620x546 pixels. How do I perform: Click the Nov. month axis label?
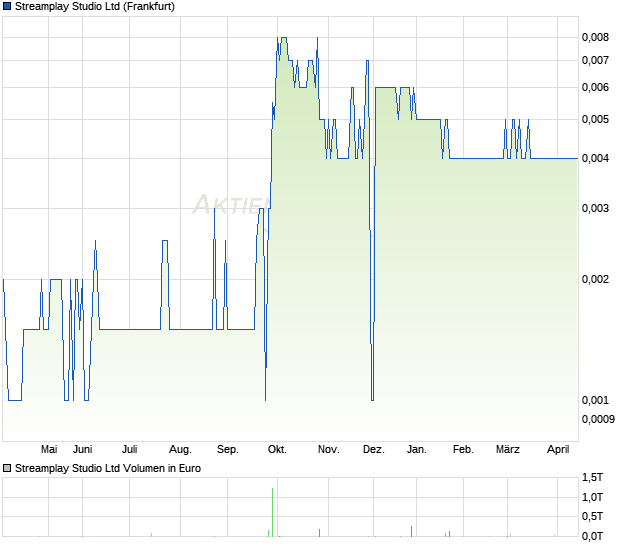329,449
